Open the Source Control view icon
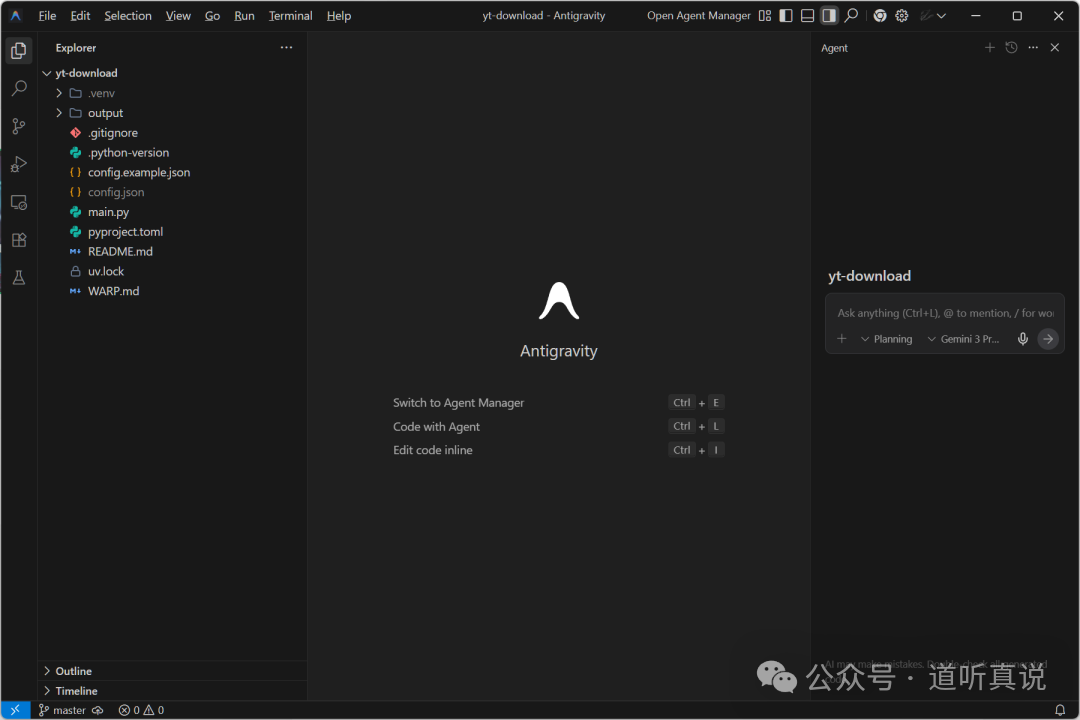The image size is (1080, 720). [x=19, y=126]
